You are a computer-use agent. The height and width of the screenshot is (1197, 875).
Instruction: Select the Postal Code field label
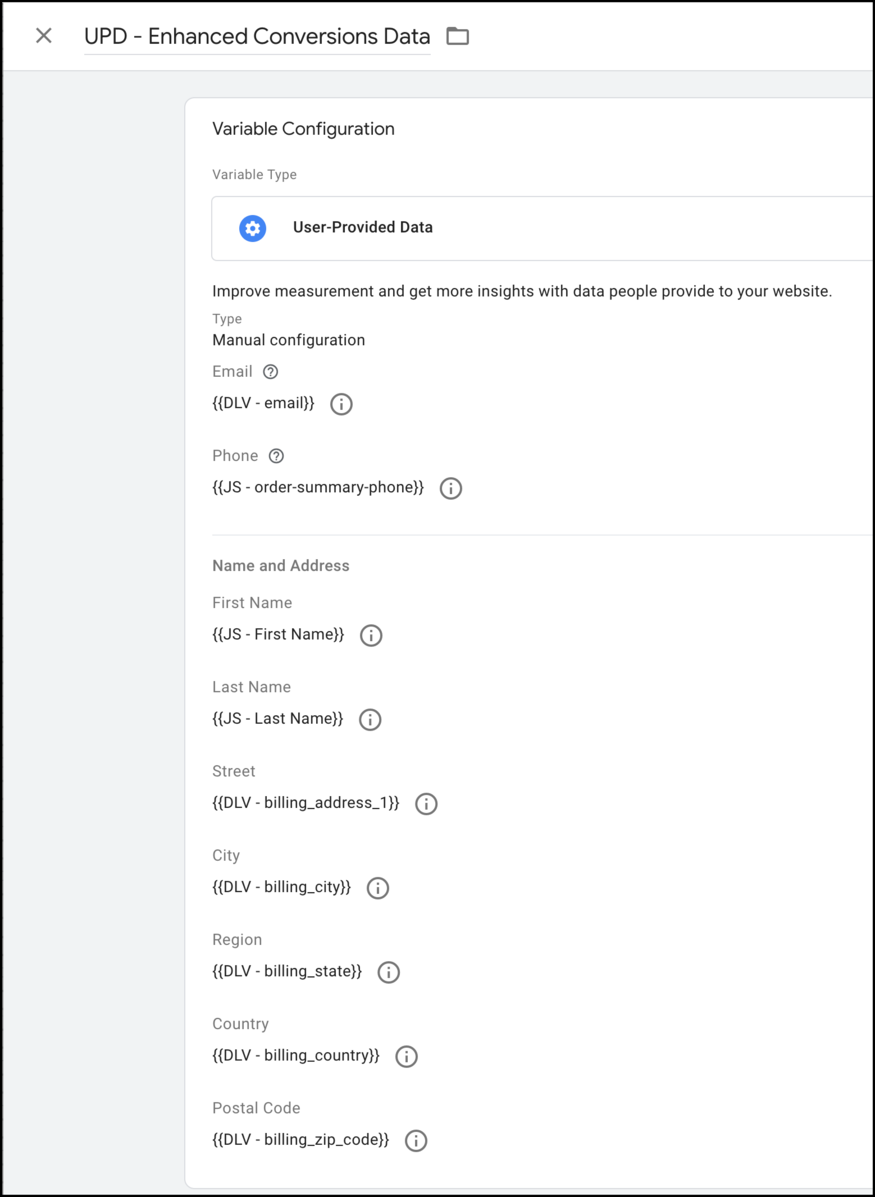coord(257,1108)
